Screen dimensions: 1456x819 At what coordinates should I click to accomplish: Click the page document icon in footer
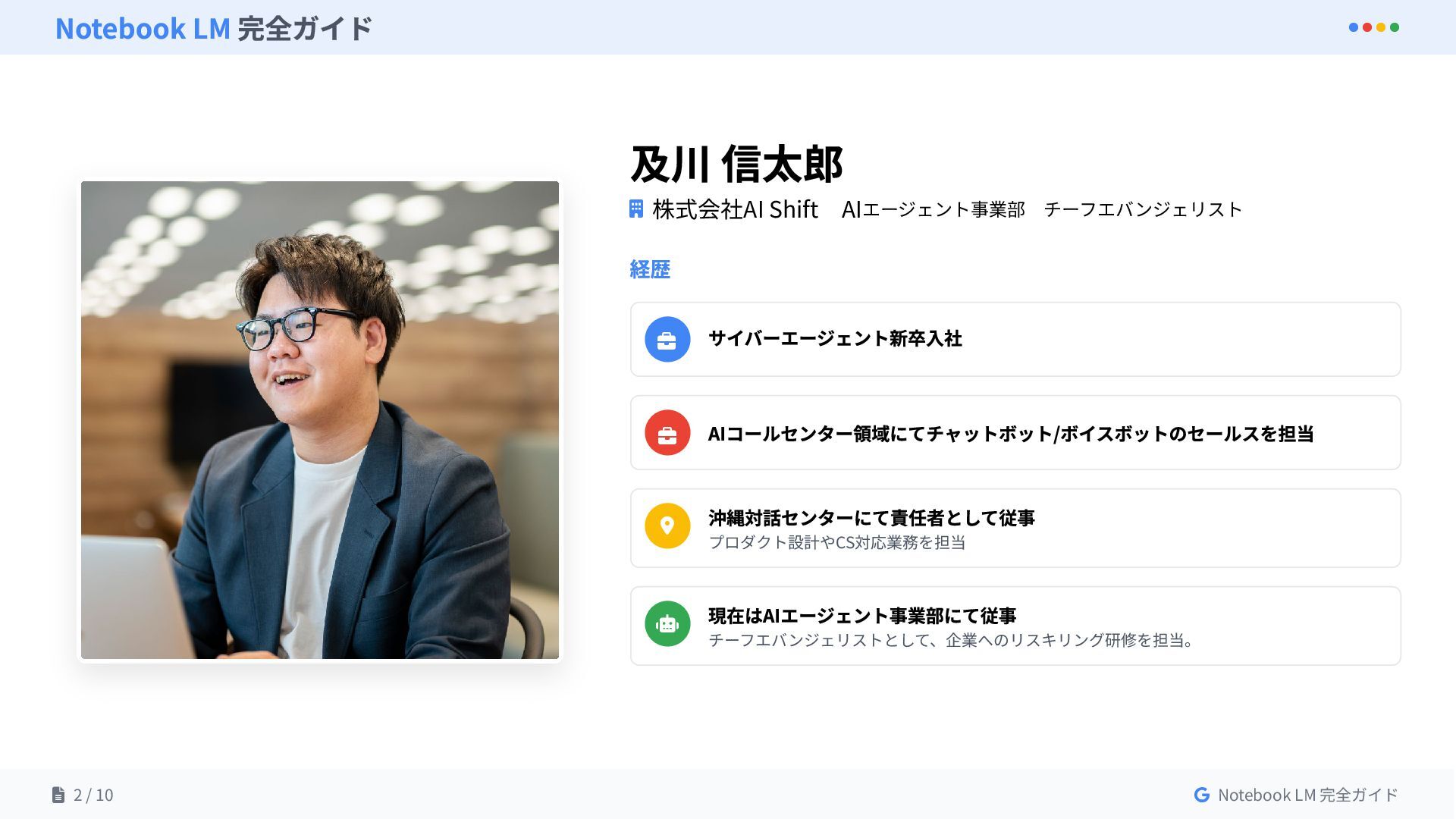pos(58,795)
